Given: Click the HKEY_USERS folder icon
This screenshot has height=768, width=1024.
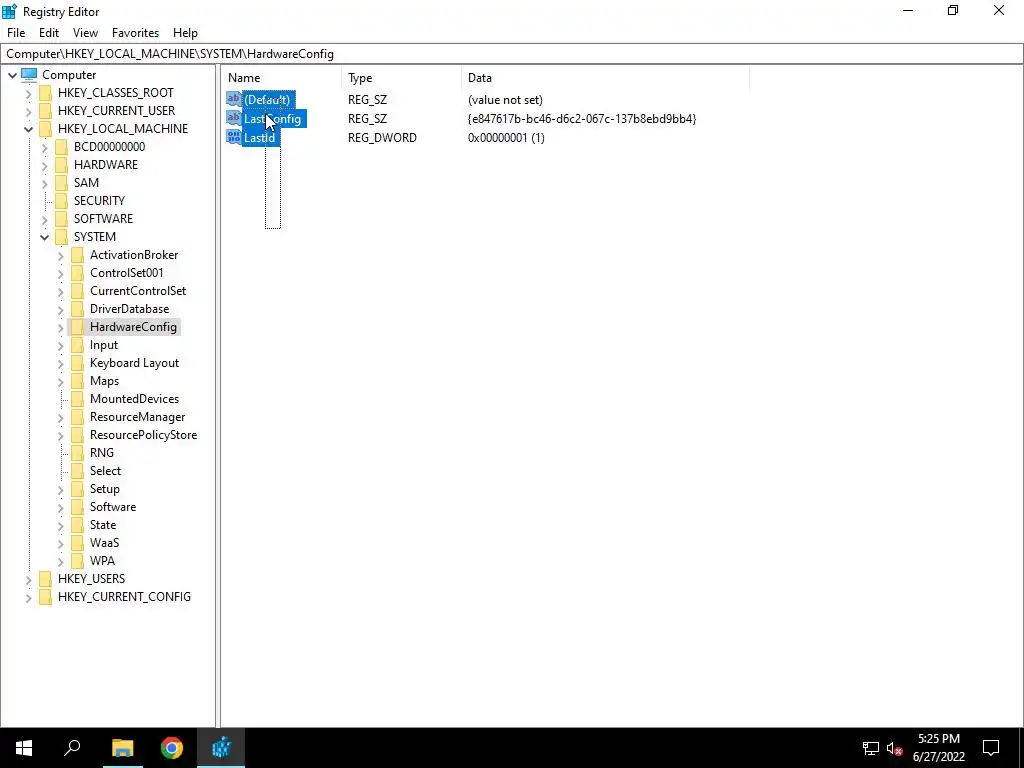Looking at the screenshot, I should tap(45, 579).
